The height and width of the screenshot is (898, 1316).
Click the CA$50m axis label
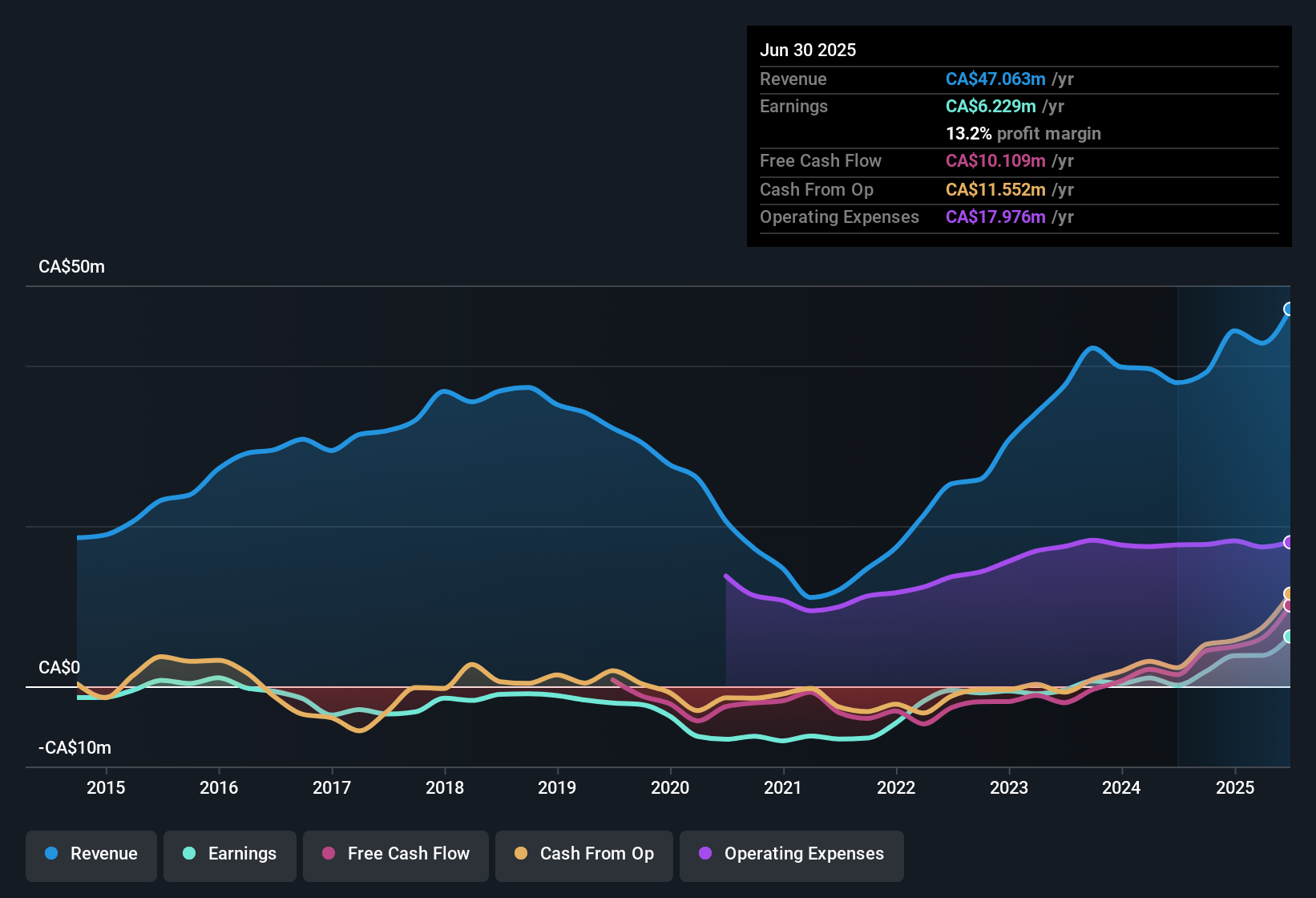click(x=71, y=266)
